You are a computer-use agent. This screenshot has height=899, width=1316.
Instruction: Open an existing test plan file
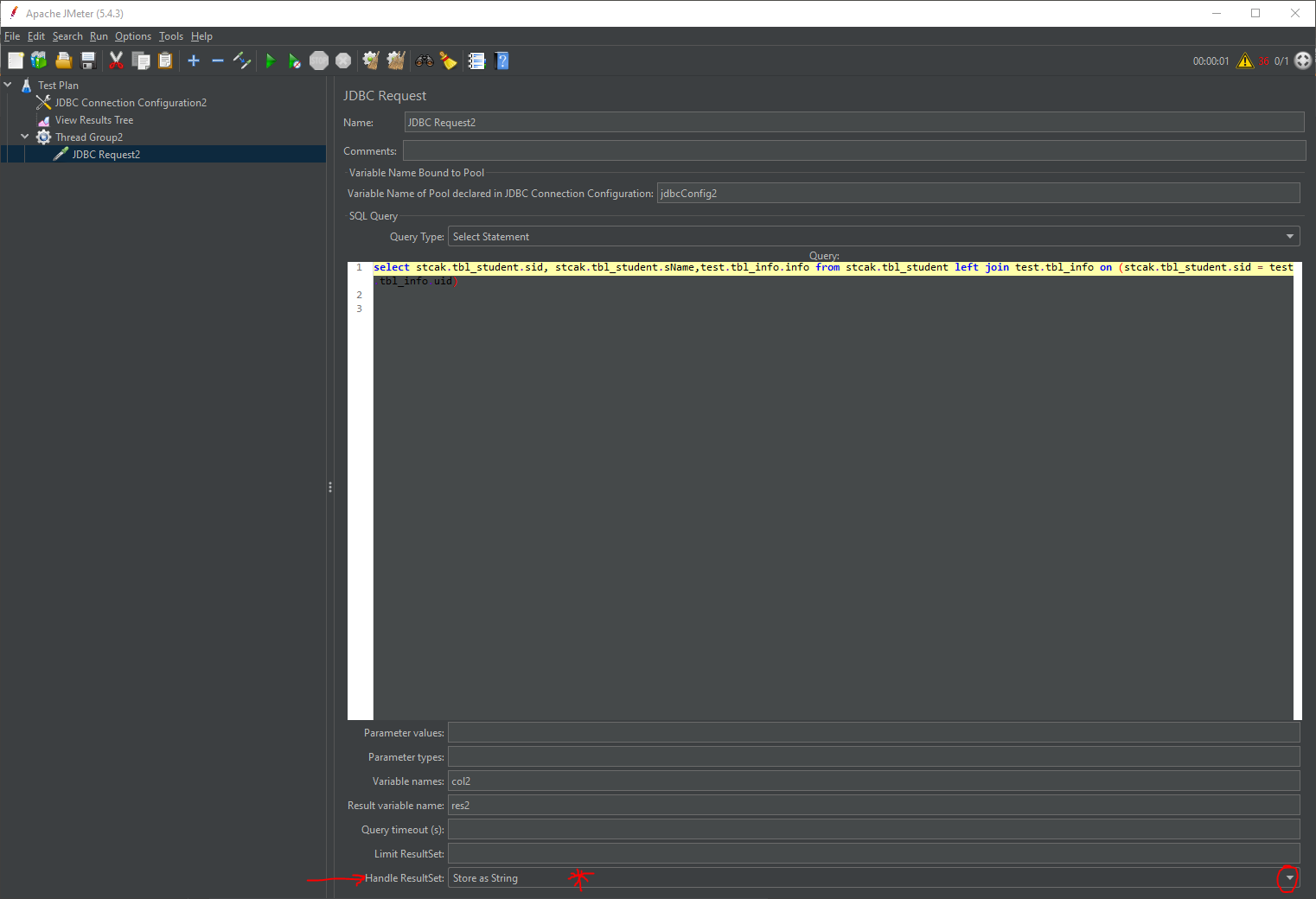[x=63, y=61]
